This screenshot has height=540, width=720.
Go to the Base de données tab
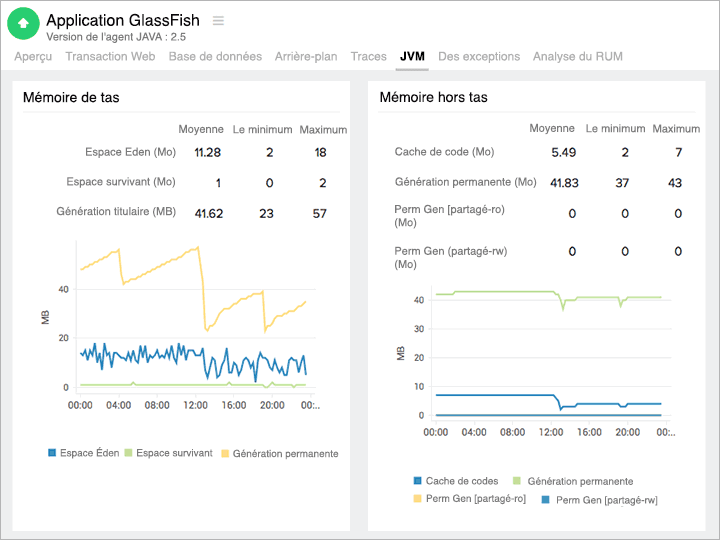pyautogui.click(x=215, y=57)
